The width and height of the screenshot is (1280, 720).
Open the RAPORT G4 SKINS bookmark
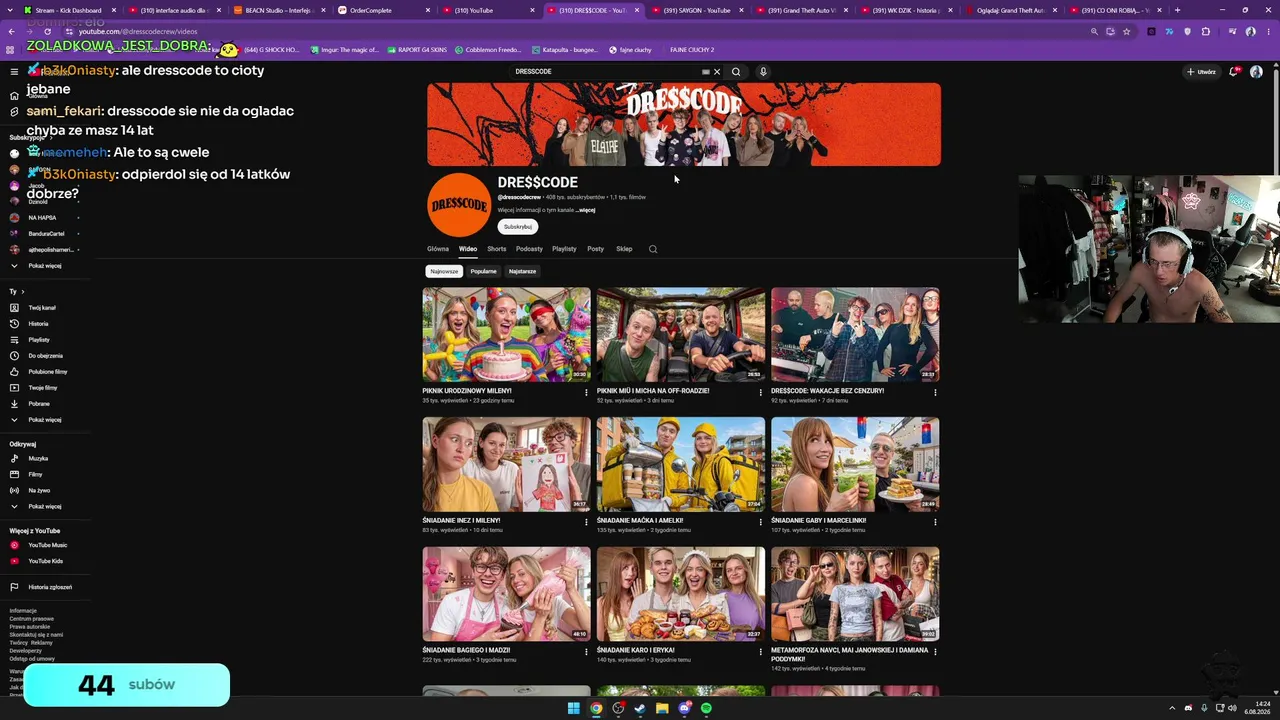(417, 50)
